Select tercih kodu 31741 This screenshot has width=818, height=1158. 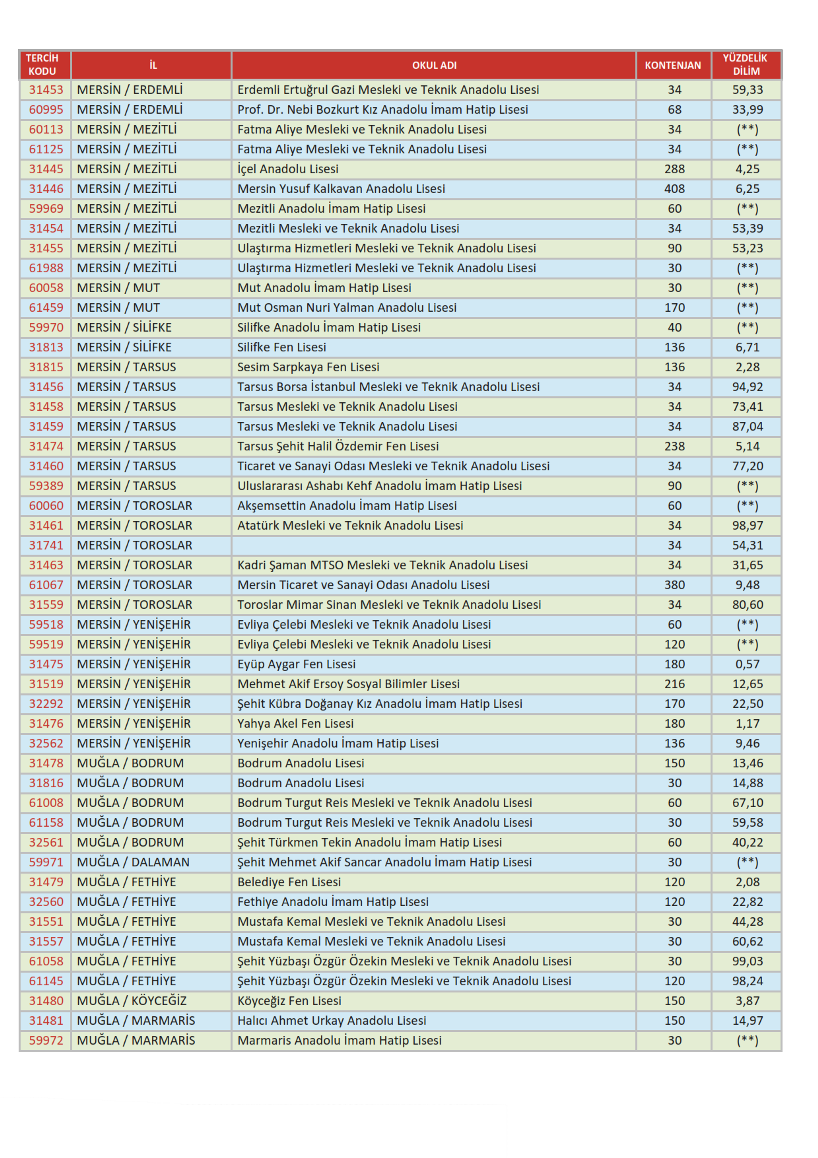coord(47,546)
